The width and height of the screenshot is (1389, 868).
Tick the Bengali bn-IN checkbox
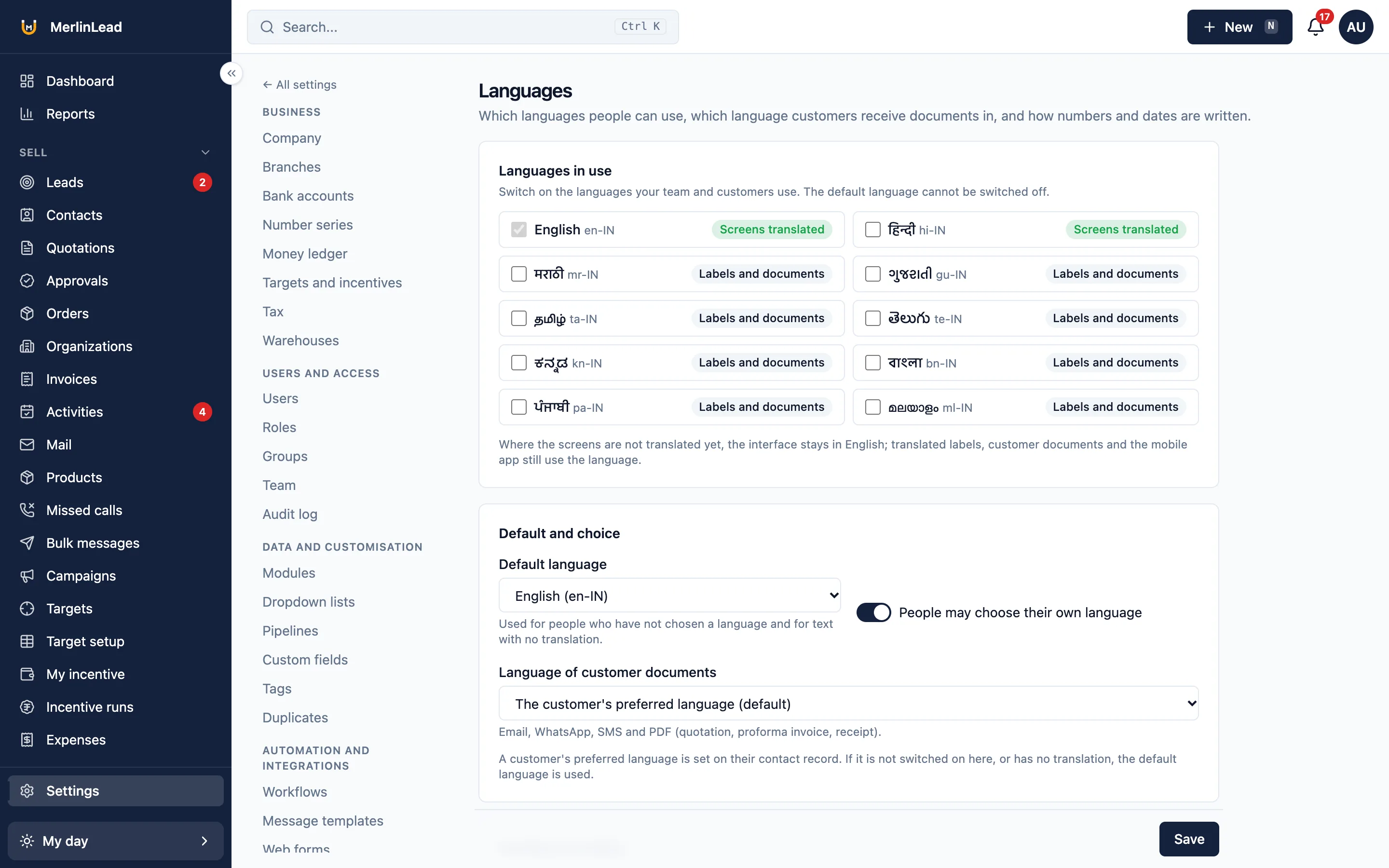pyautogui.click(x=872, y=362)
